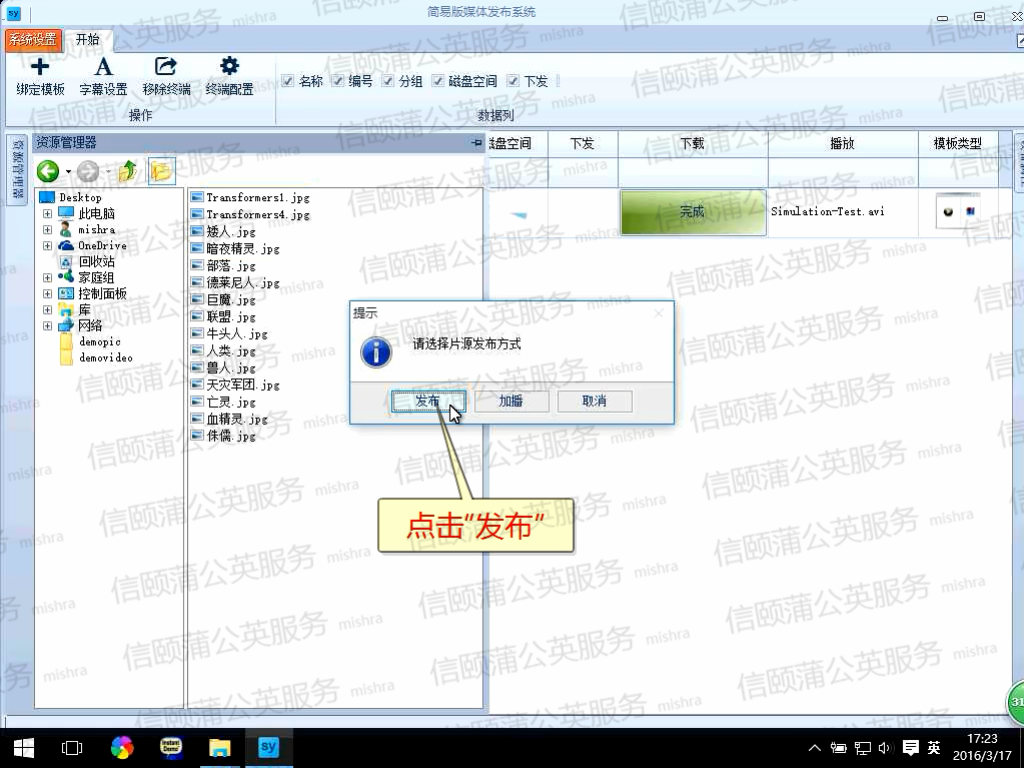1024x768 pixels.
Task: Click the 移除终端 remove terminal icon
Action: (x=166, y=68)
